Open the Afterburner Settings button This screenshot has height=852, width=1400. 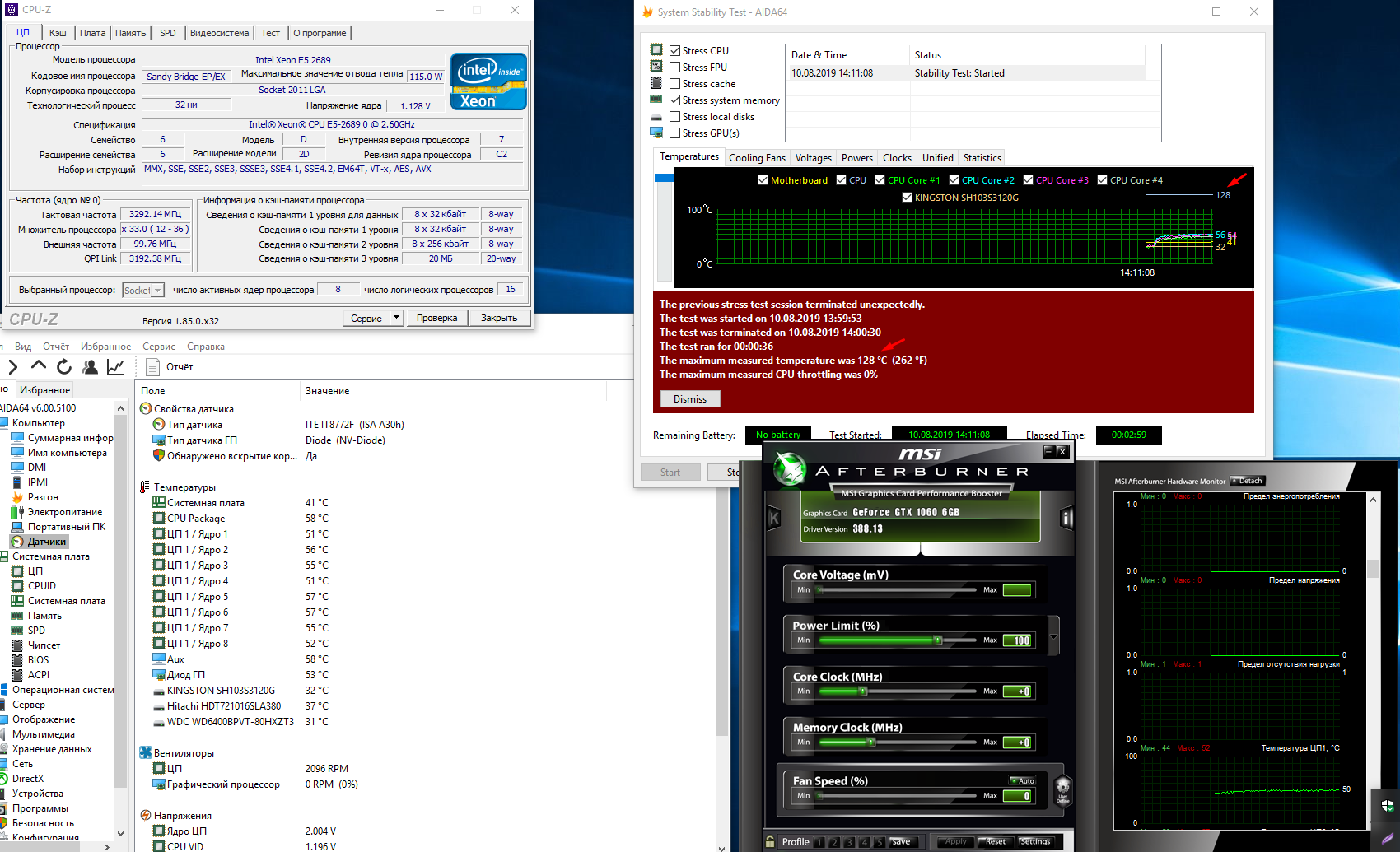point(1035,841)
